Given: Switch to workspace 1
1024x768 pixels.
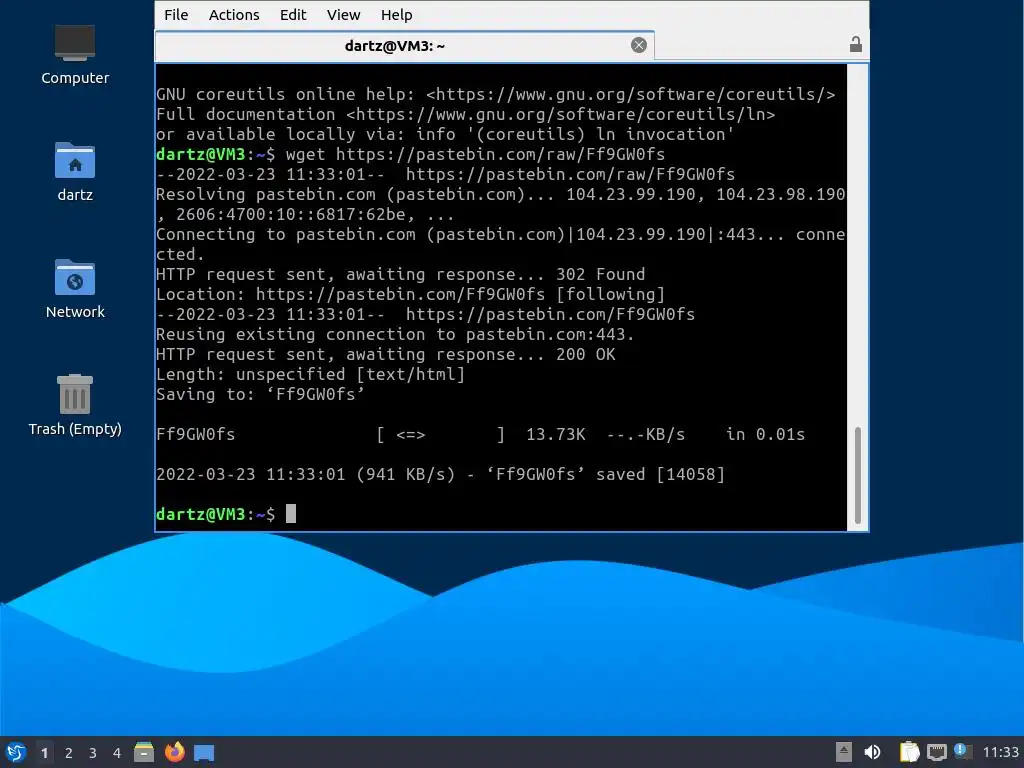Looking at the screenshot, I should coord(44,753).
